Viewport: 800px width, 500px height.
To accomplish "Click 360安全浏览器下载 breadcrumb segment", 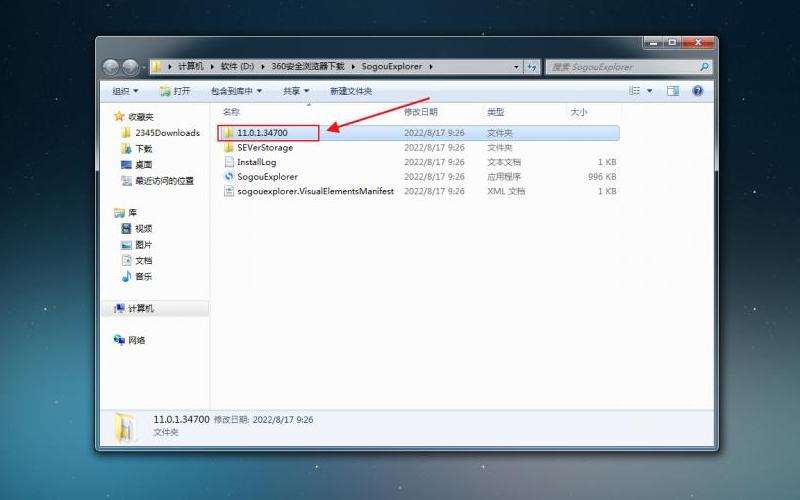I will (308, 66).
